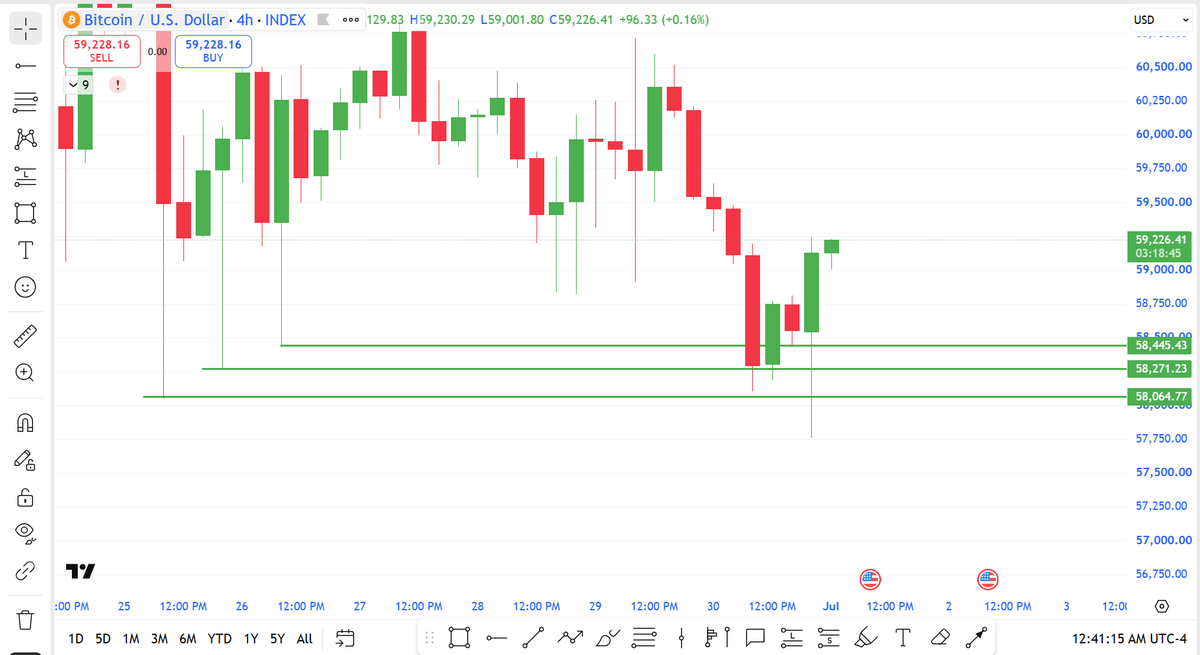Screen dimensions: 1200x655
Task: Click the favorites toolbar drag handle
Action: click(430, 636)
